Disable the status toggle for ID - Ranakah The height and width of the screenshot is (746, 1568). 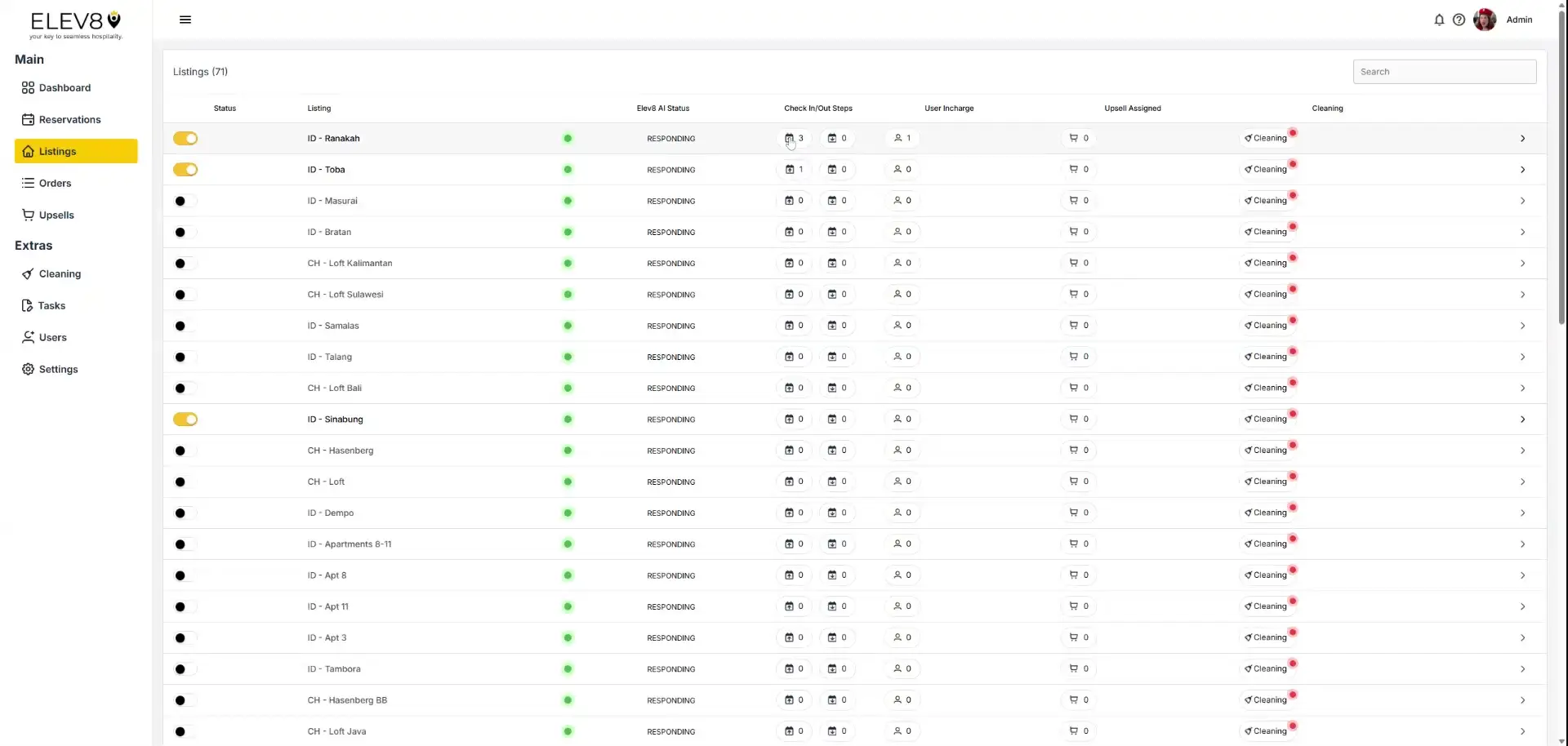coord(185,138)
